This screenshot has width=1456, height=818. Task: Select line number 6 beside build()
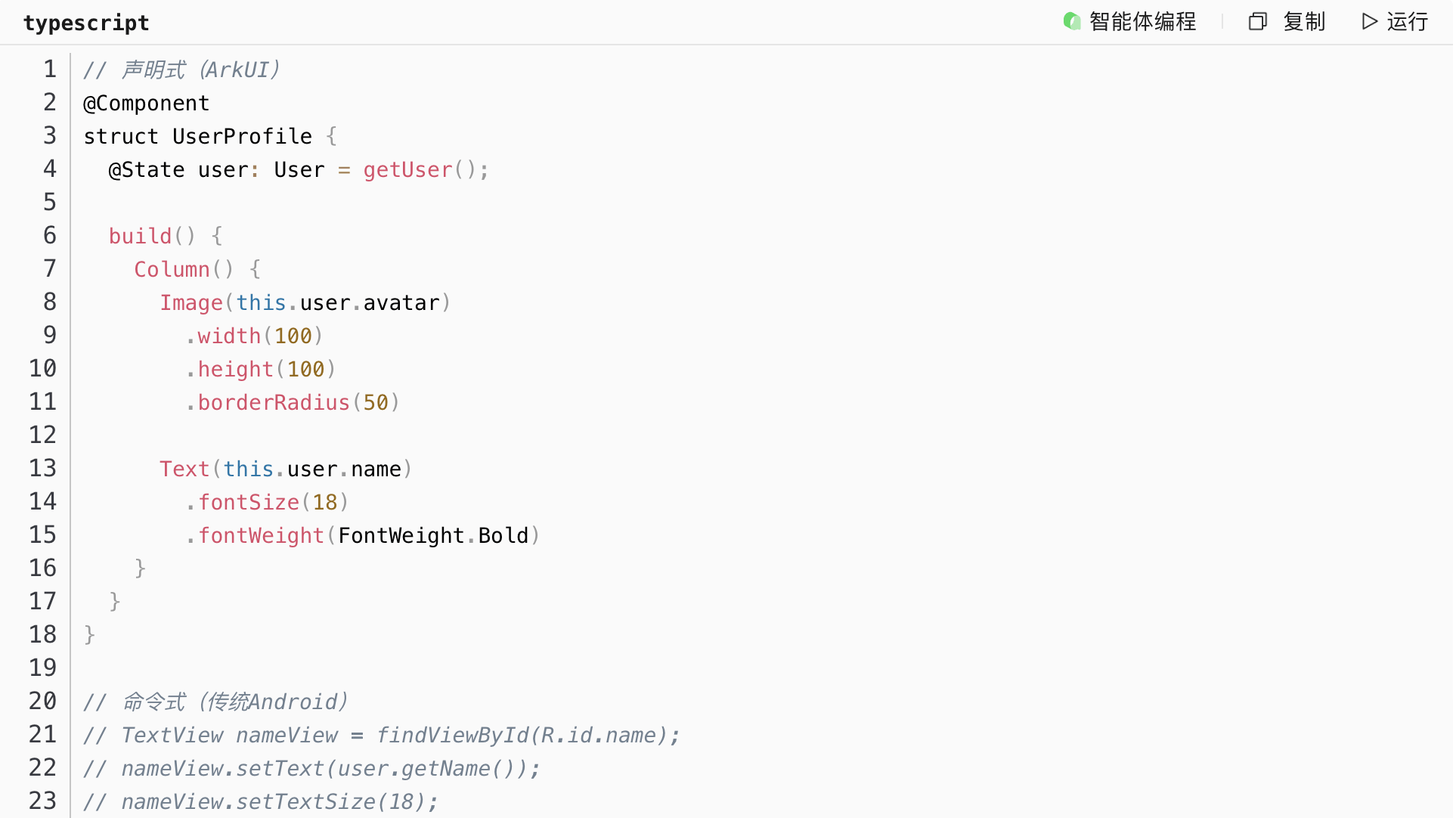(x=50, y=236)
